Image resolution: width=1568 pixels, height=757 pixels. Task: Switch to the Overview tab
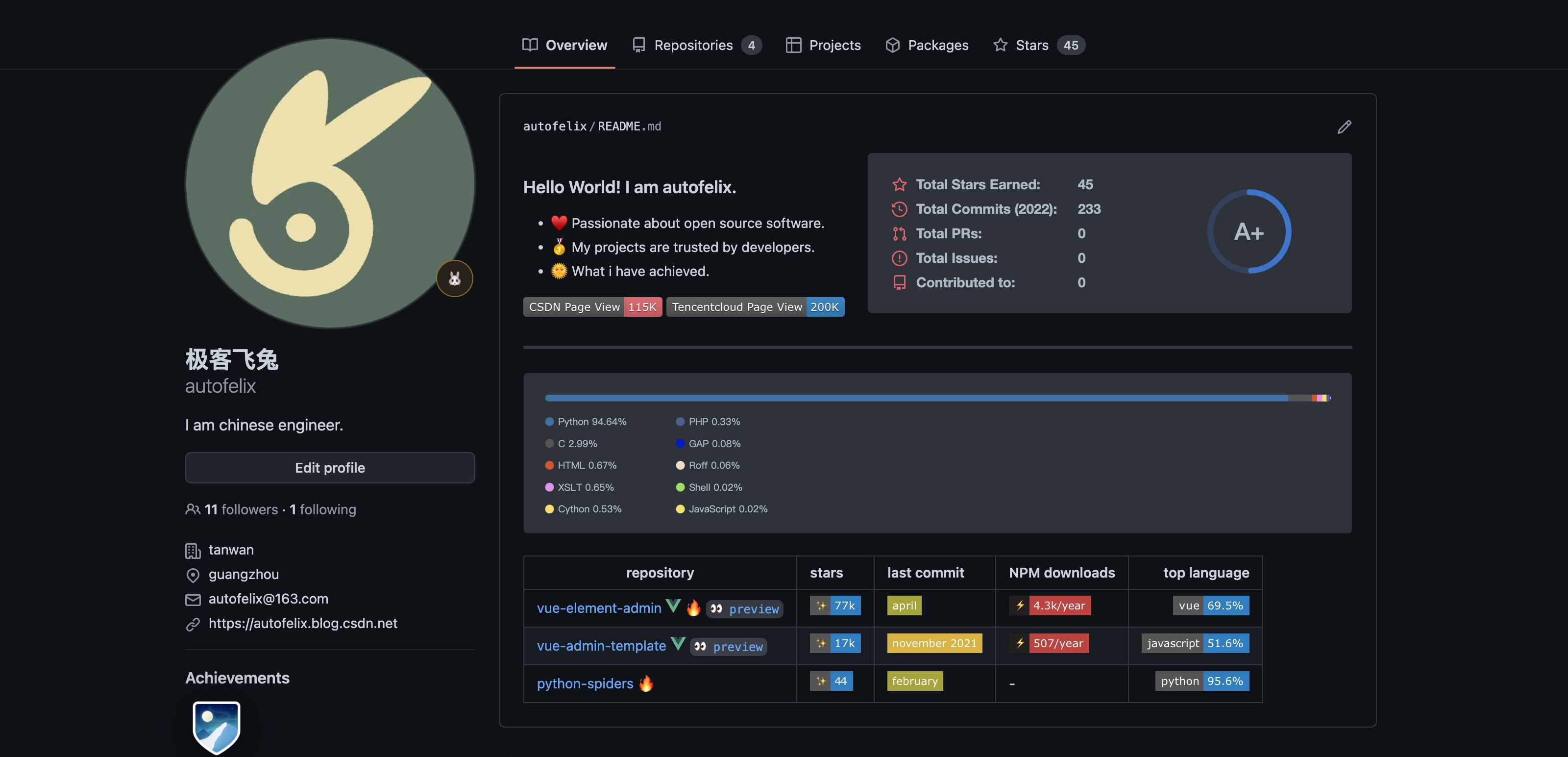coord(564,45)
